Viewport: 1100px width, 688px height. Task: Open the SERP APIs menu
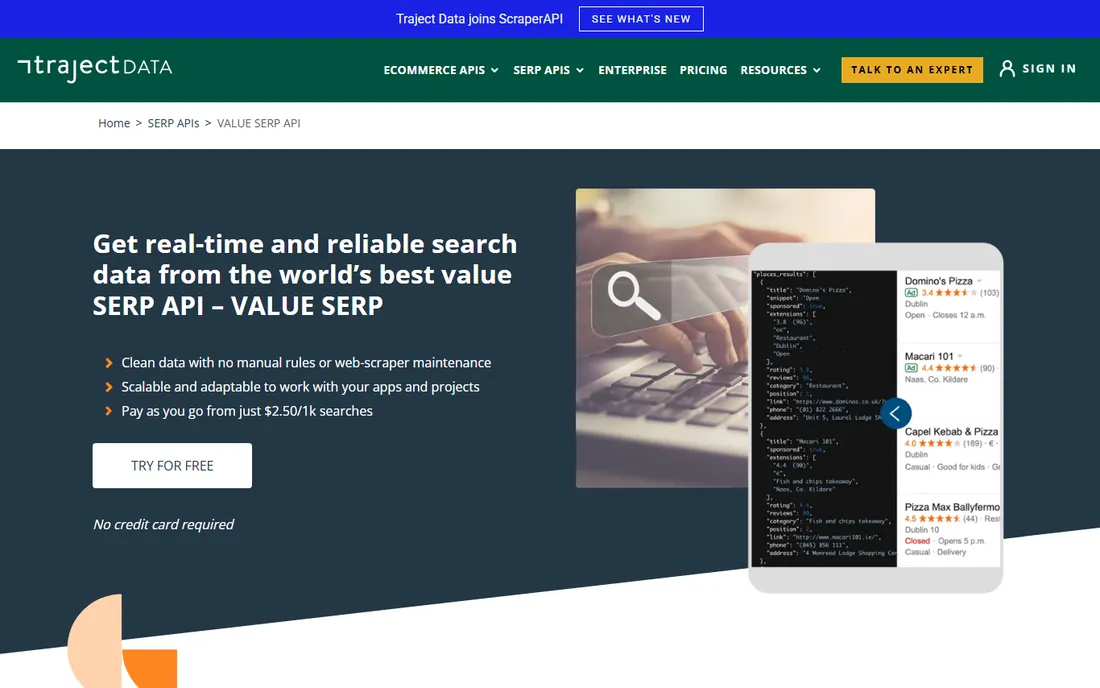click(548, 70)
